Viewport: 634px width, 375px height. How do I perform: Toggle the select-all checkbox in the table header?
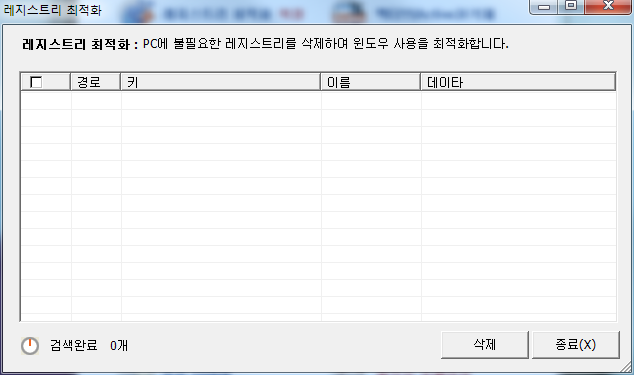pyautogui.click(x=36, y=82)
